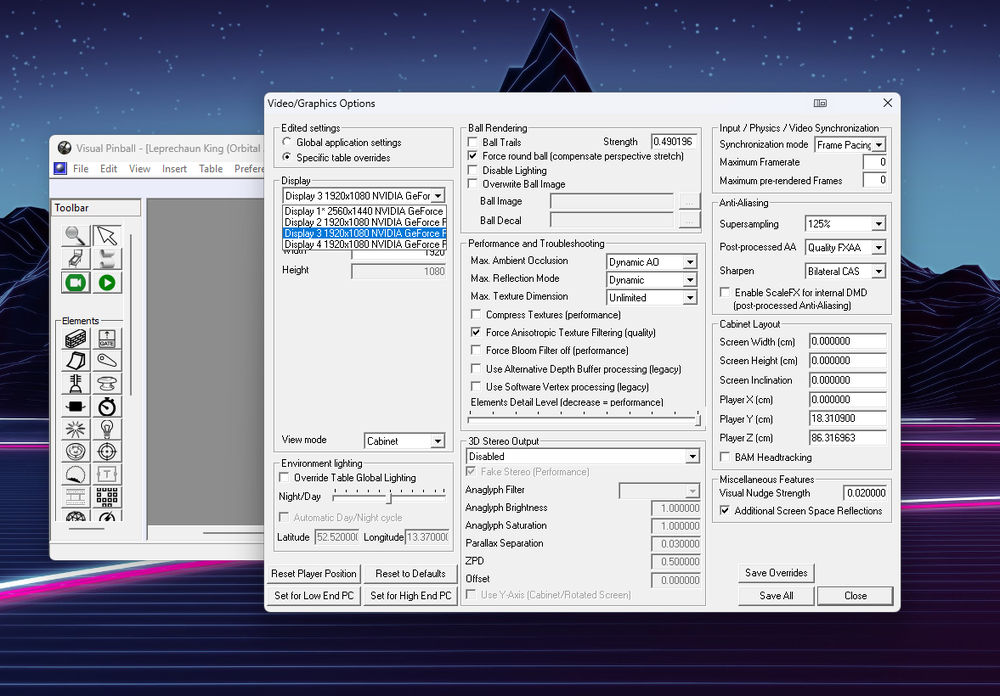1000x696 pixels.
Task: Select the Magnify tool in the toolbar
Action: coord(75,235)
